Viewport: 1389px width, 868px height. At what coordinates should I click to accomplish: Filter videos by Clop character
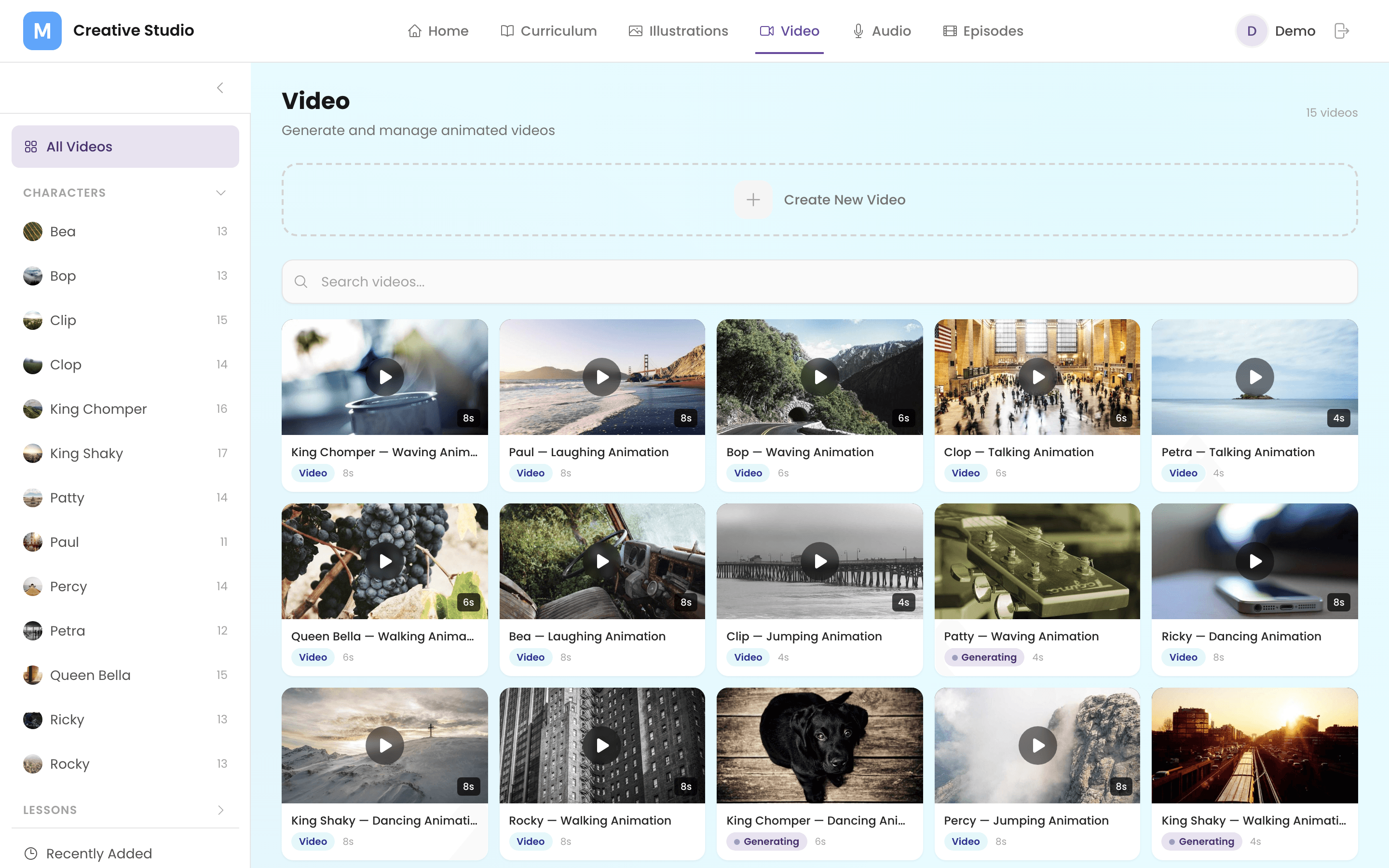point(125,365)
